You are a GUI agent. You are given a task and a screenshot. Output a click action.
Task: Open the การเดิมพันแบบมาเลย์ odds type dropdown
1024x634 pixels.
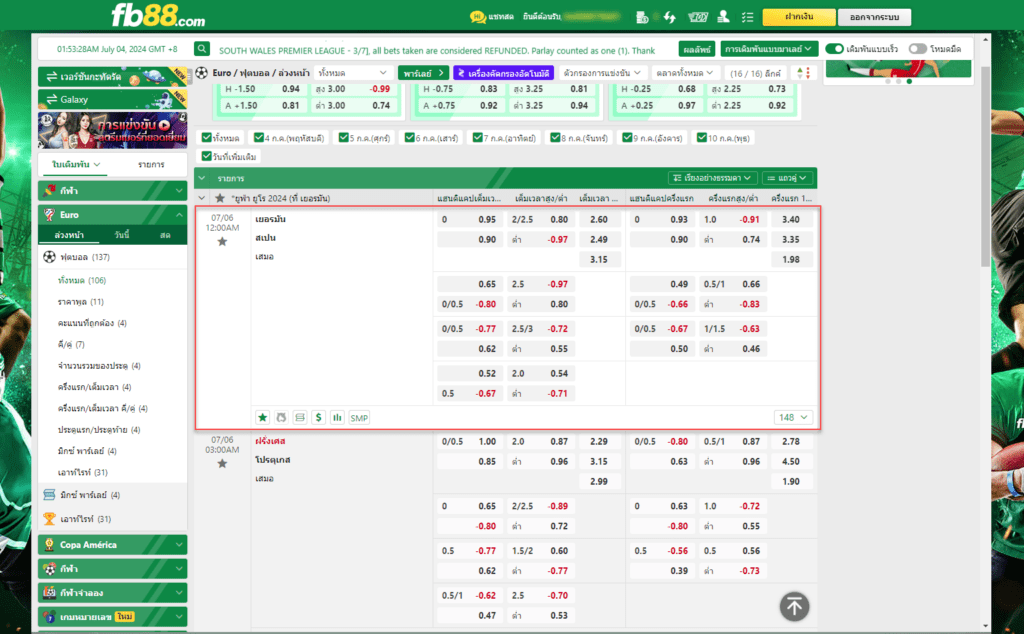coord(768,49)
